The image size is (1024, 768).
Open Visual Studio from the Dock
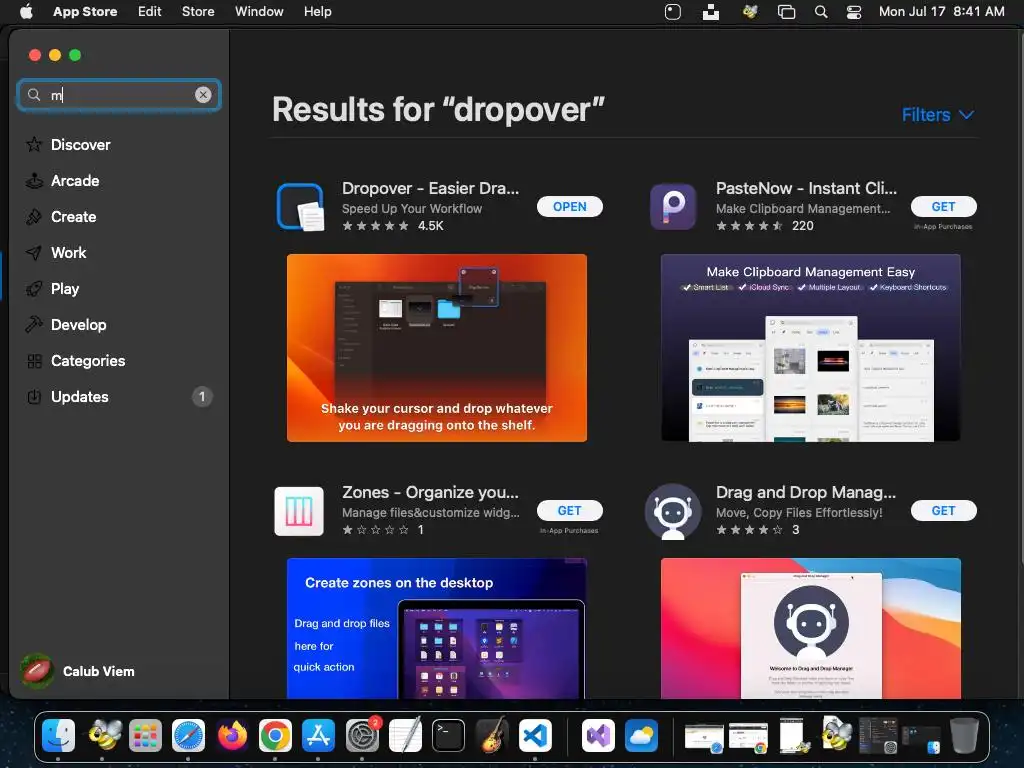pyautogui.click(x=598, y=735)
